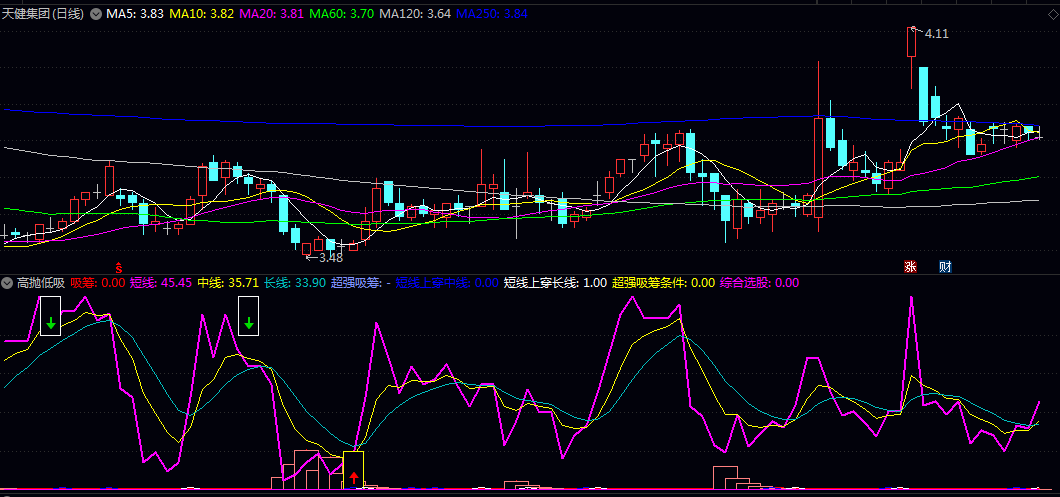This screenshot has height=497, width=1060.
Task: Select the MA5: 3.83 label
Action: (135, 14)
